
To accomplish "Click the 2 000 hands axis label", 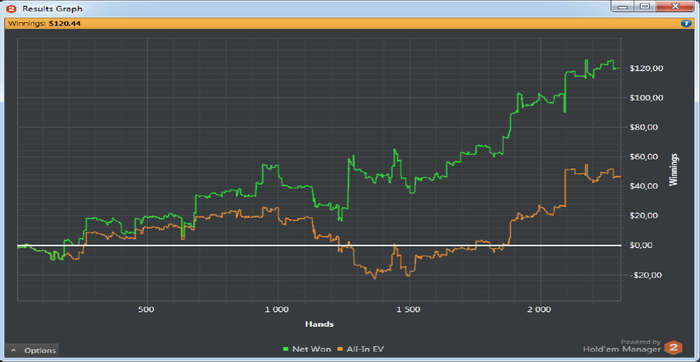I will pyautogui.click(x=540, y=309).
